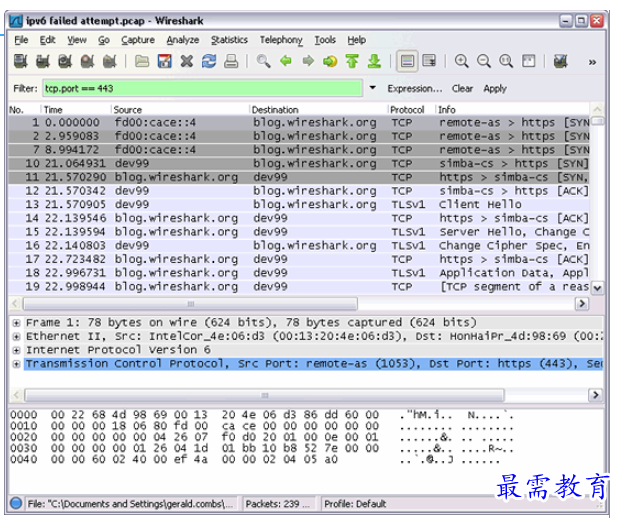Open the Capture menu

138,40
